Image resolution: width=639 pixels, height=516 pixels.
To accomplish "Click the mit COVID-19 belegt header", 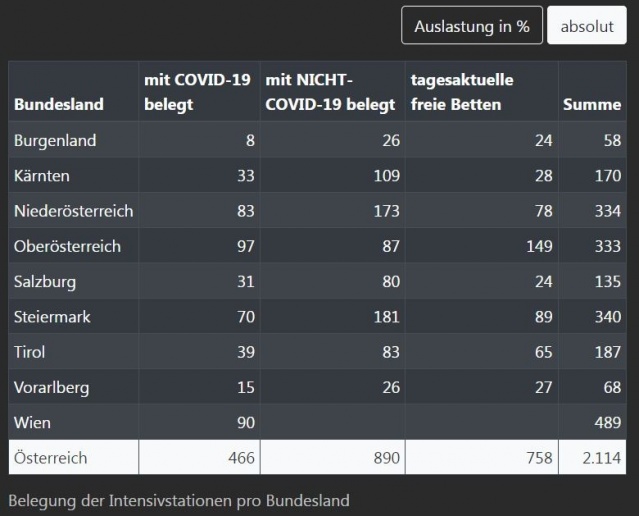I will (x=197, y=92).
